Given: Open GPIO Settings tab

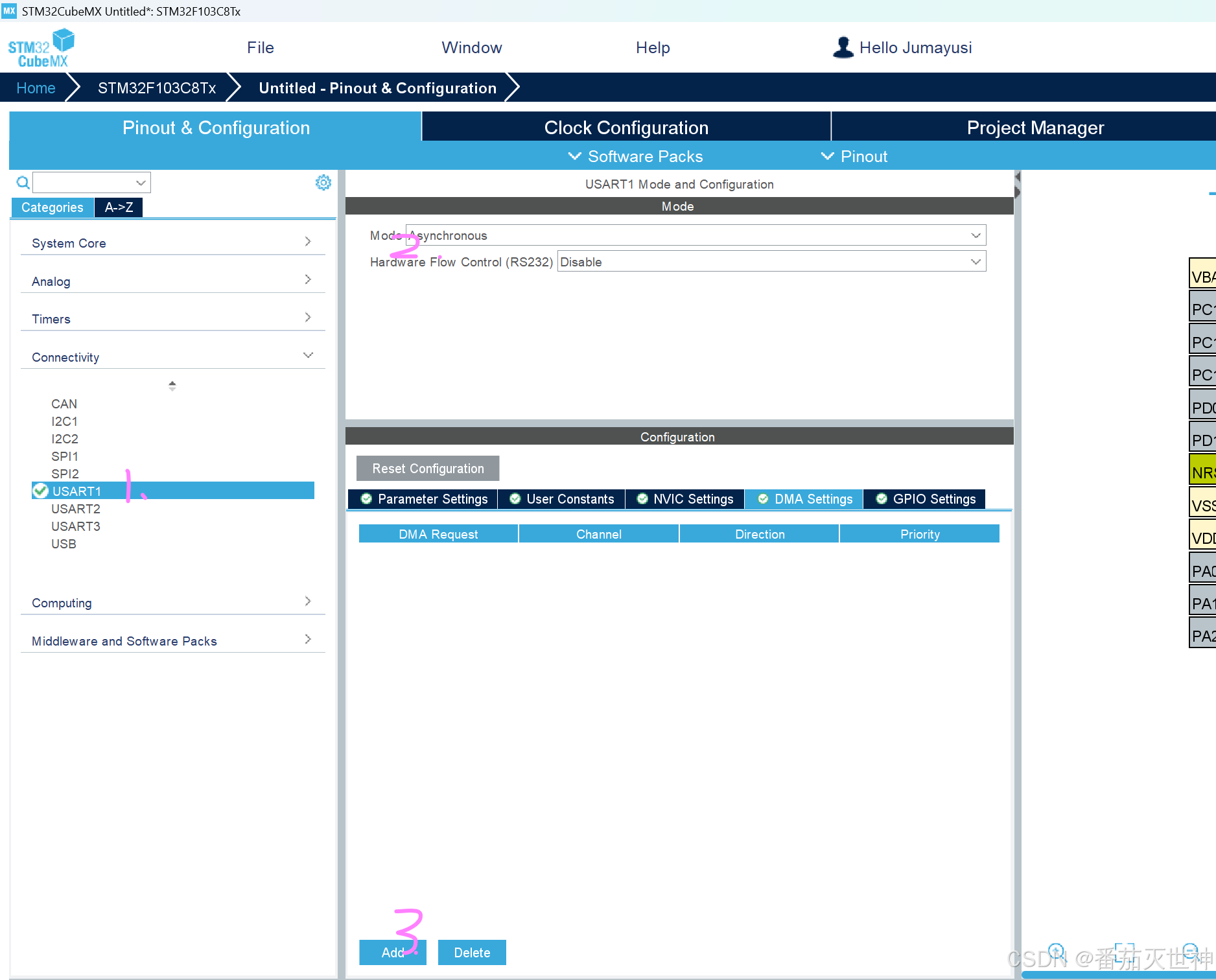Looking at the screenshot, I should 925,498.
